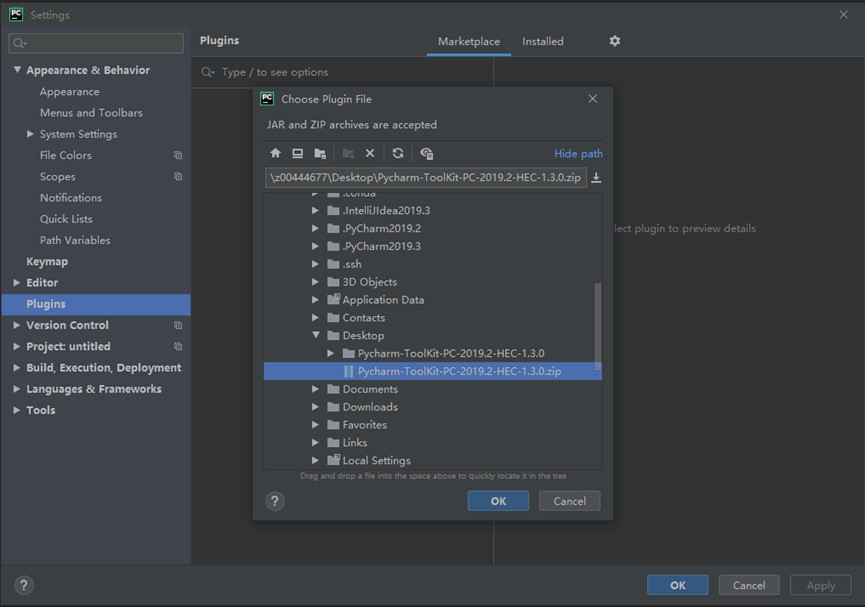The height and width of the screenshot is (607, 865).
Task: Expand Pycharm-ToolKit-PC-2019.2-HEC-1.3.0 folder
Action: click(331, 354)
